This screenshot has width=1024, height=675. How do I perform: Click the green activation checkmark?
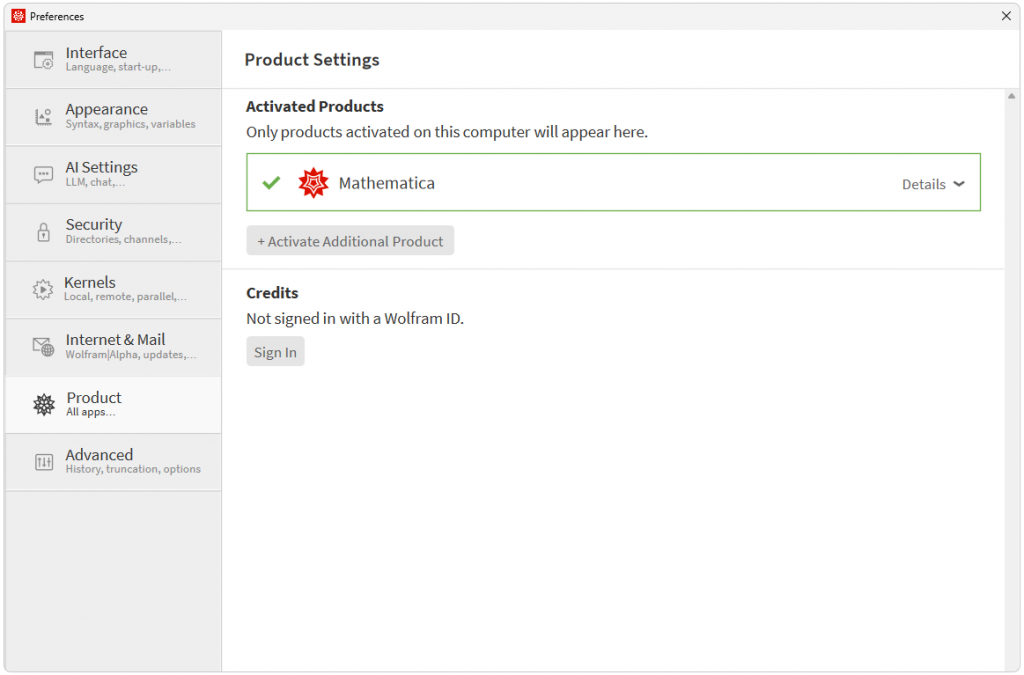point(270,182)
